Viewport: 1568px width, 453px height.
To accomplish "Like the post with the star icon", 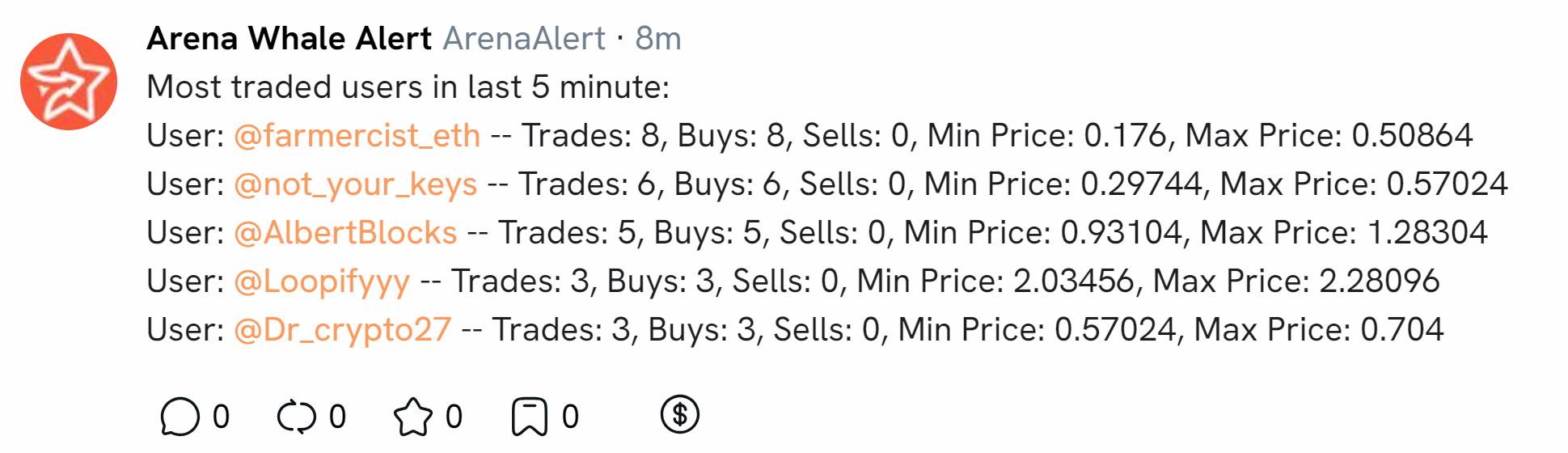I will [x=412, y=417].
